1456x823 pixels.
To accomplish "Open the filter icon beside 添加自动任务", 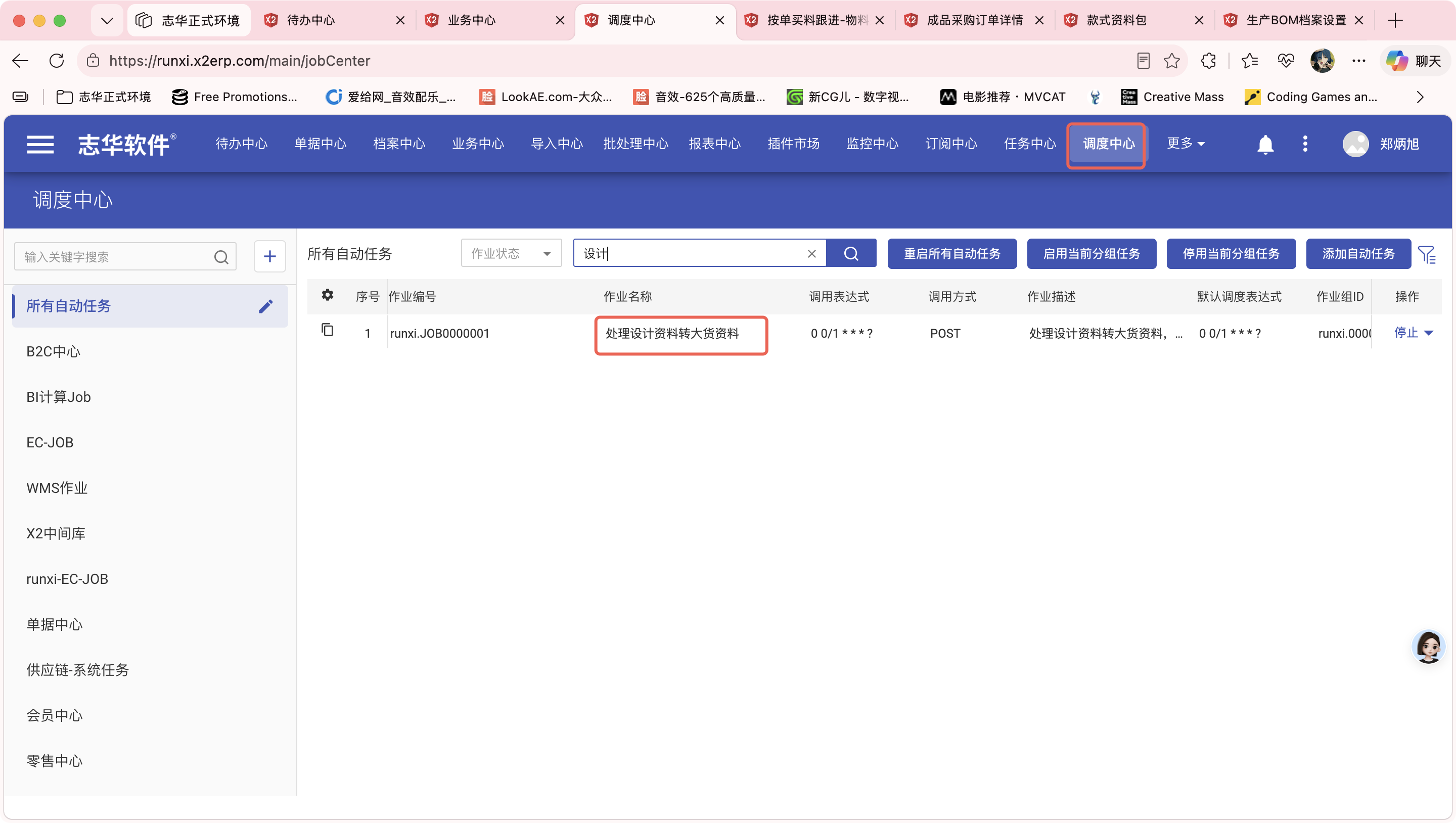I will point(1427,254).
